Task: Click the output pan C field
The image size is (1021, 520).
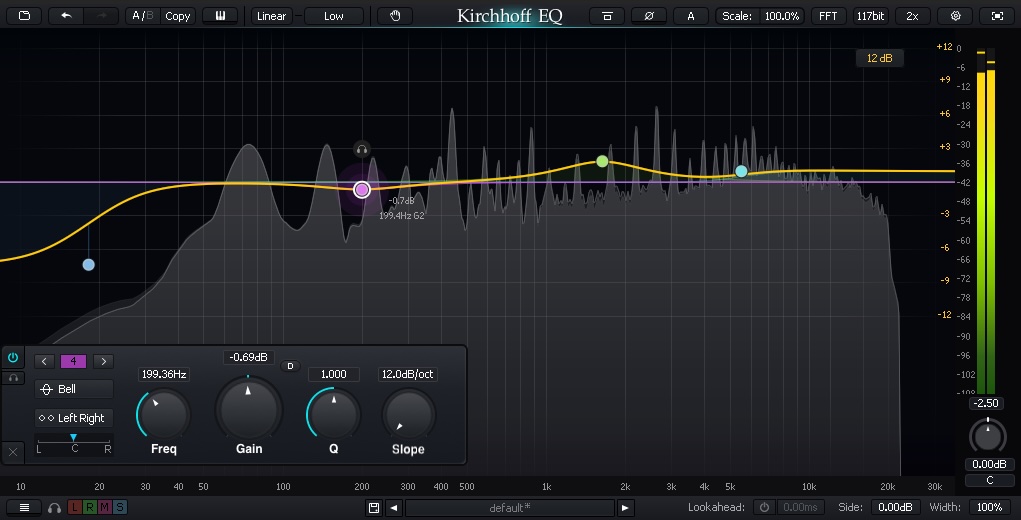Action: (989, 480)
